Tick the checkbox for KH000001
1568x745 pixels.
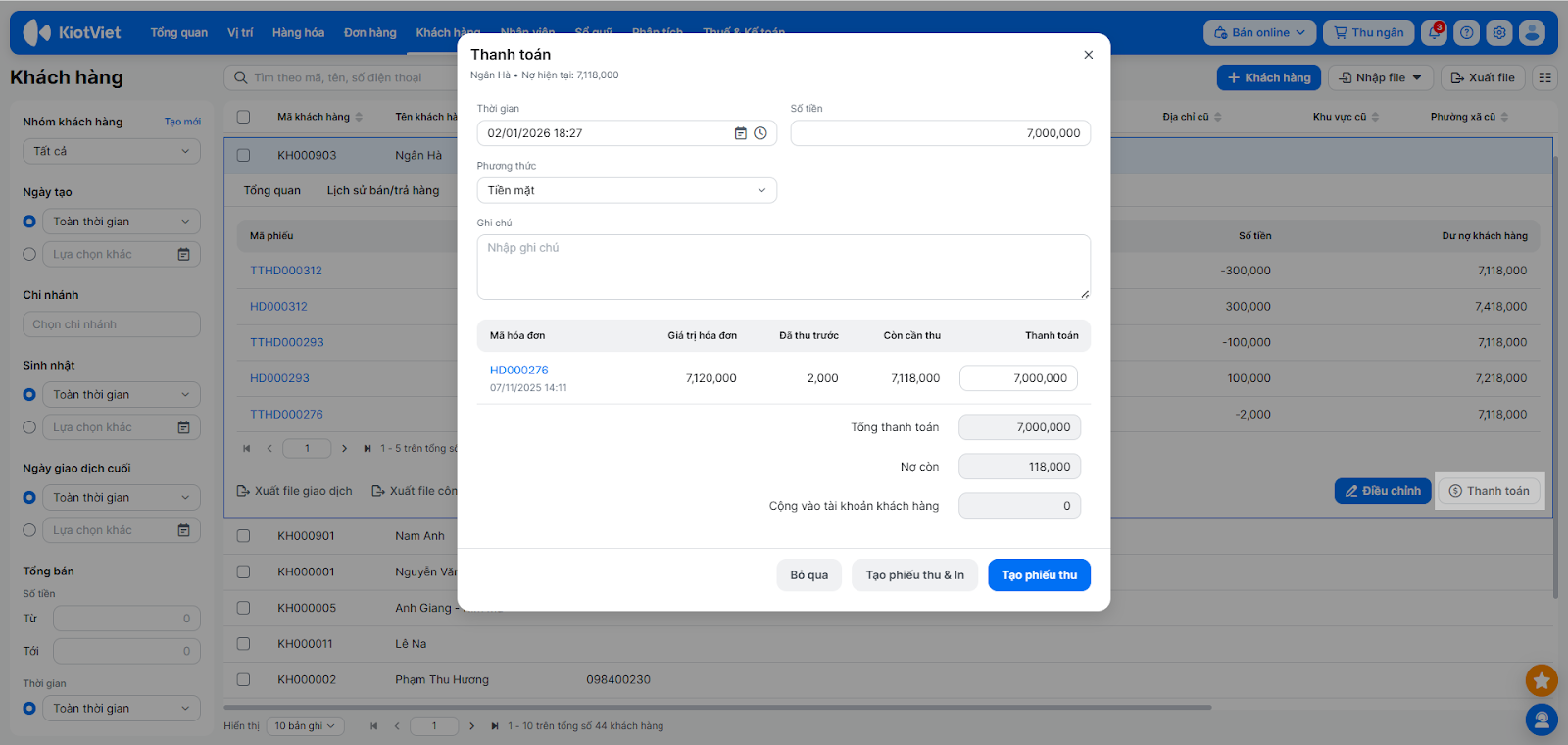click(243, 571)
